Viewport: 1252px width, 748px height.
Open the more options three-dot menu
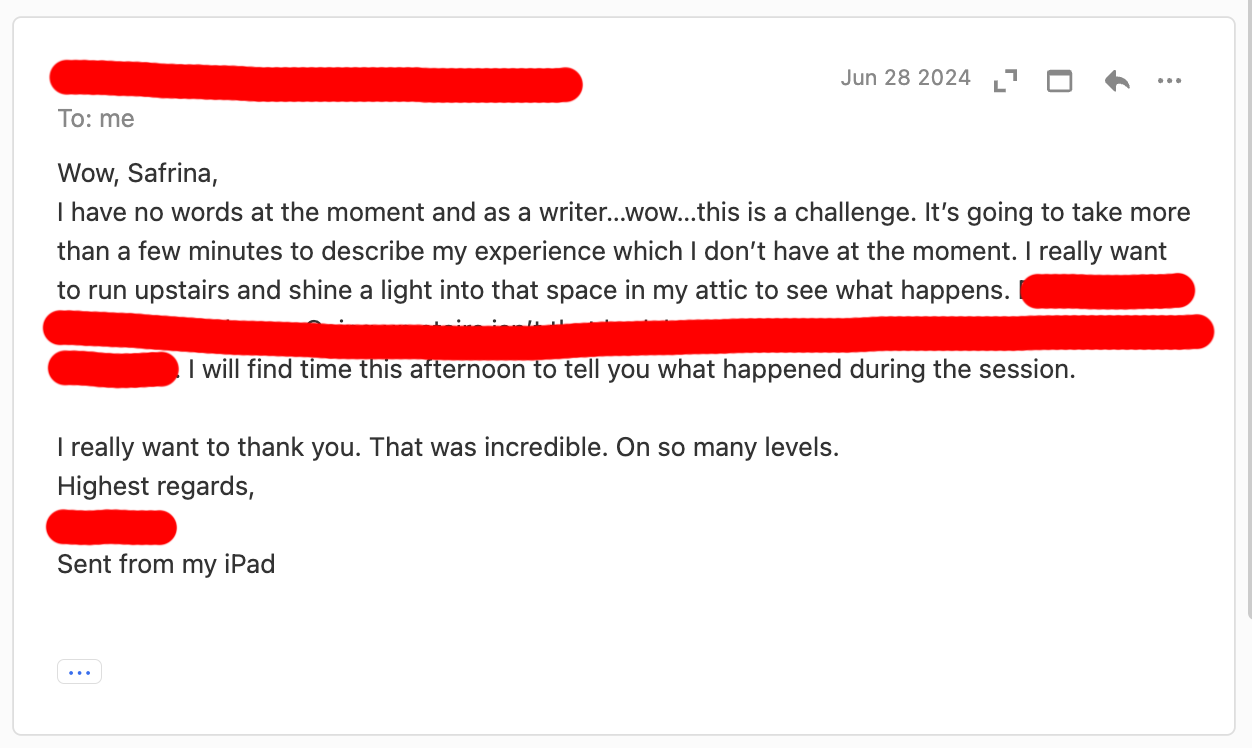tap(1169, 81)
